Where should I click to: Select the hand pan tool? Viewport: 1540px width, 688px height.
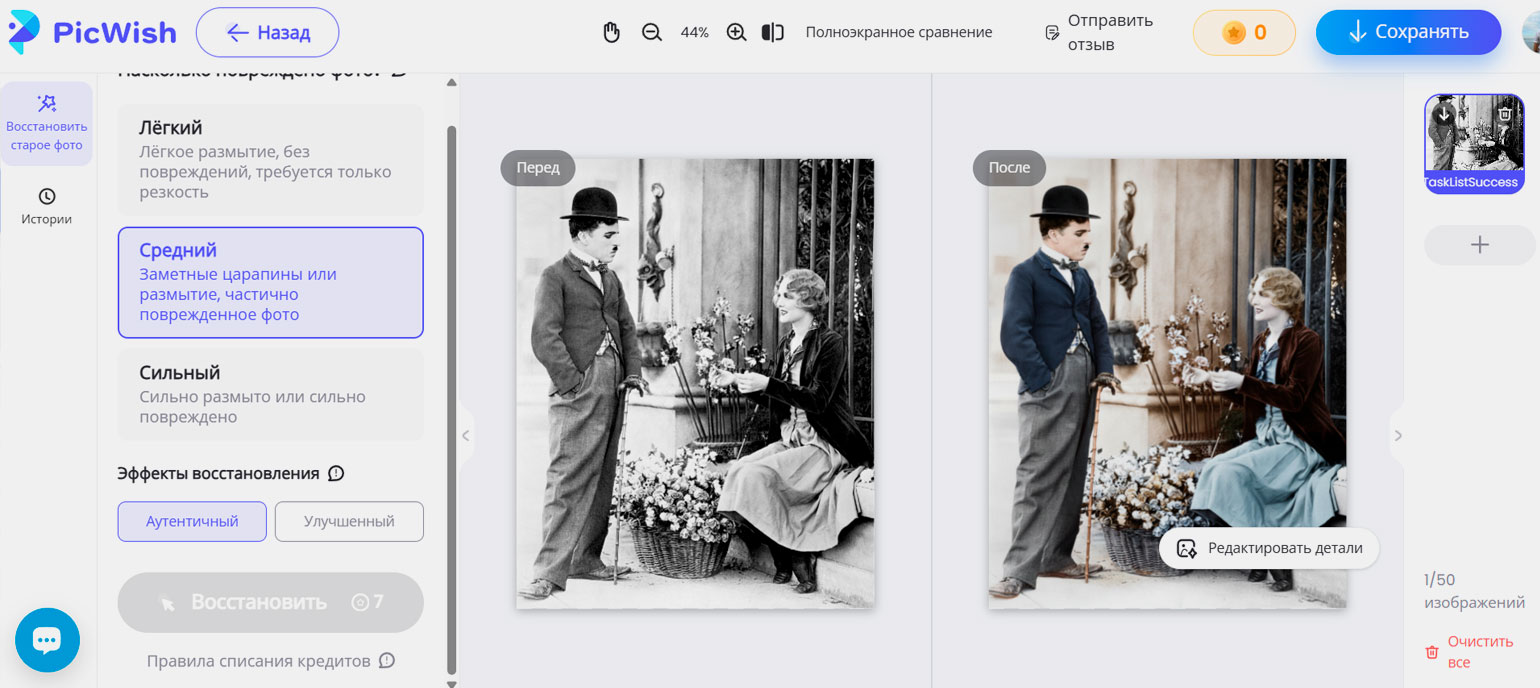coord(611,32)
